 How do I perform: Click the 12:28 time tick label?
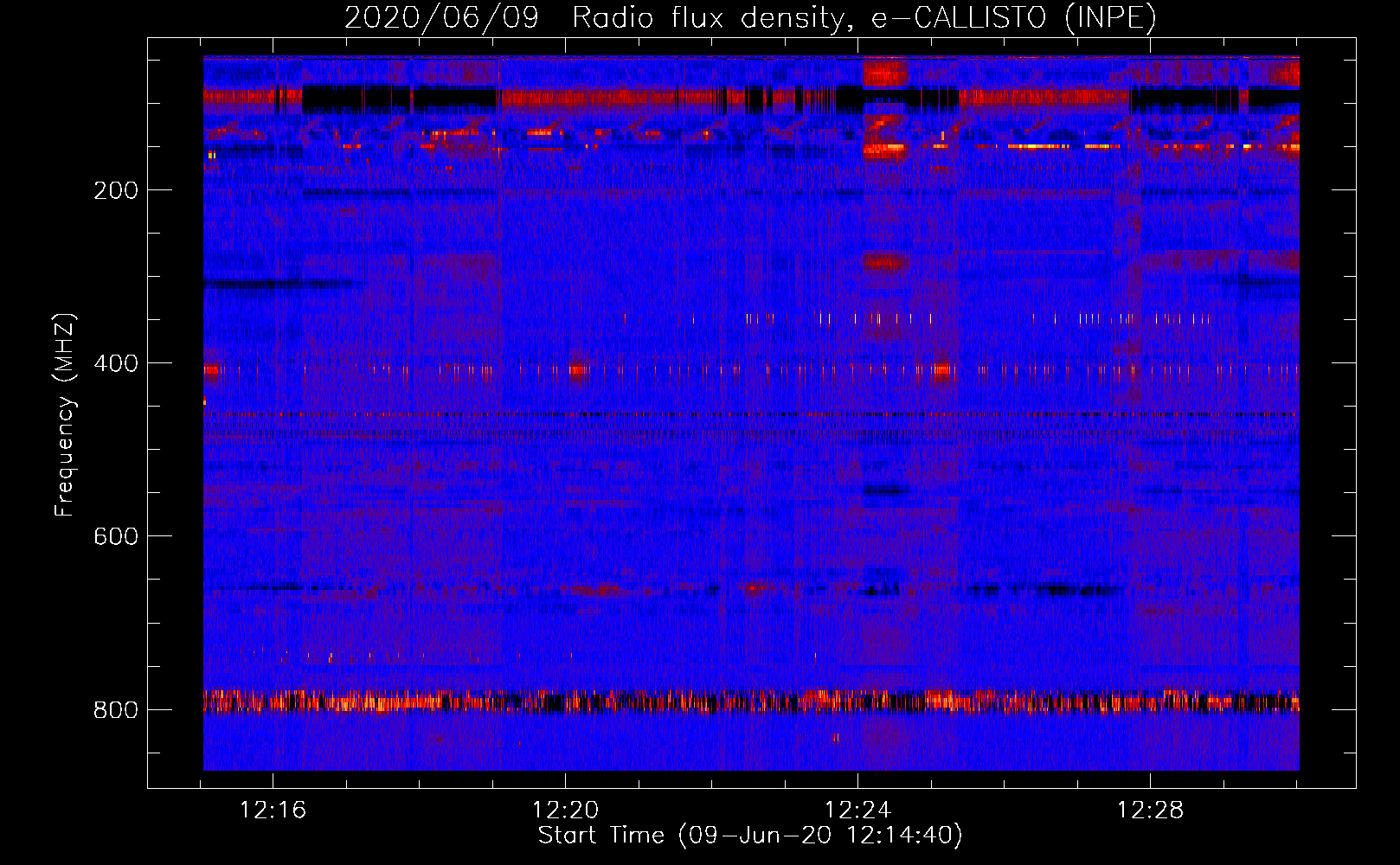click(x=1151, y=811)
